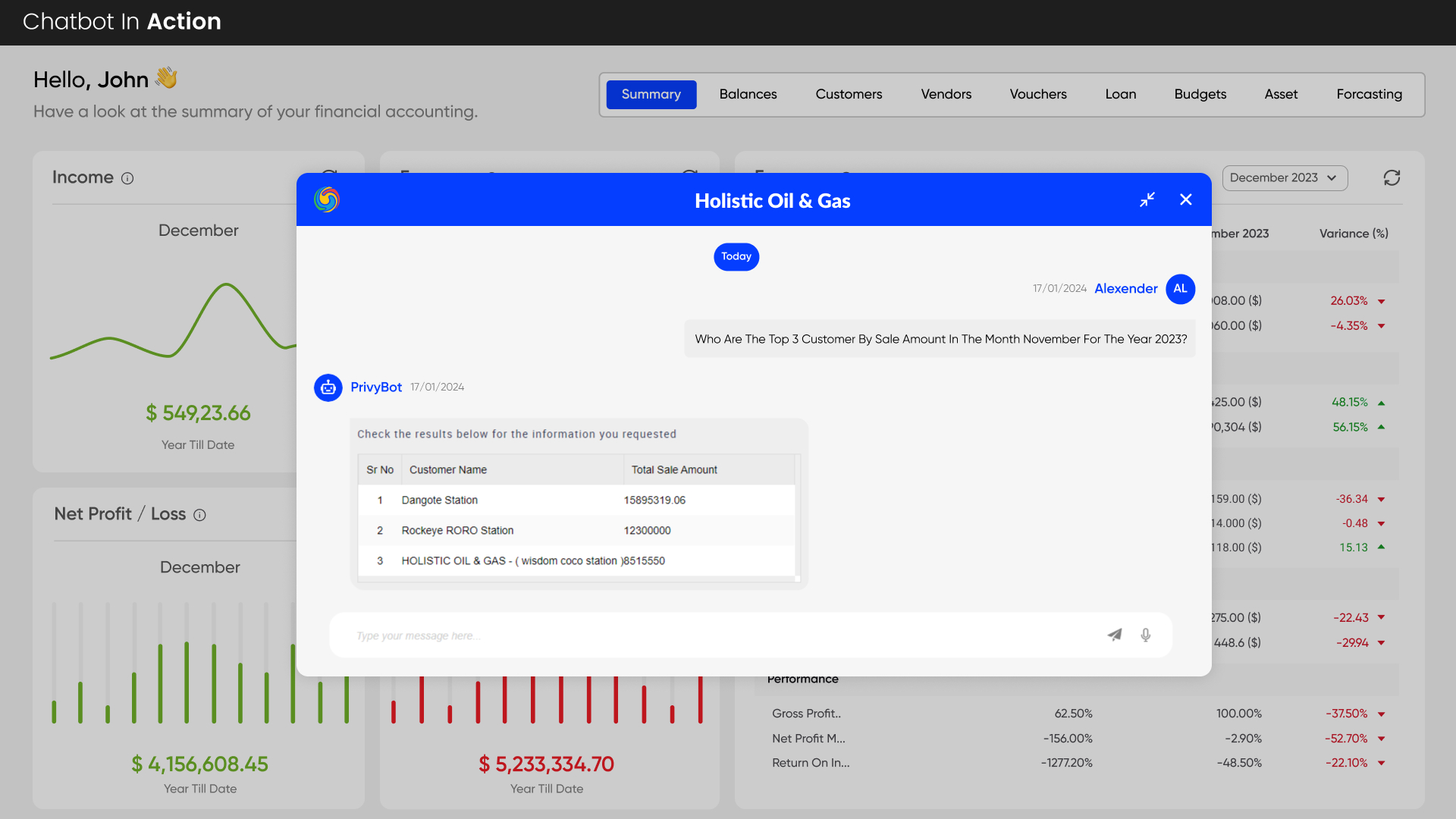Click the AL user avatar badge
This screenshot has width=1456, height=819.
[x=1180, y=289]
